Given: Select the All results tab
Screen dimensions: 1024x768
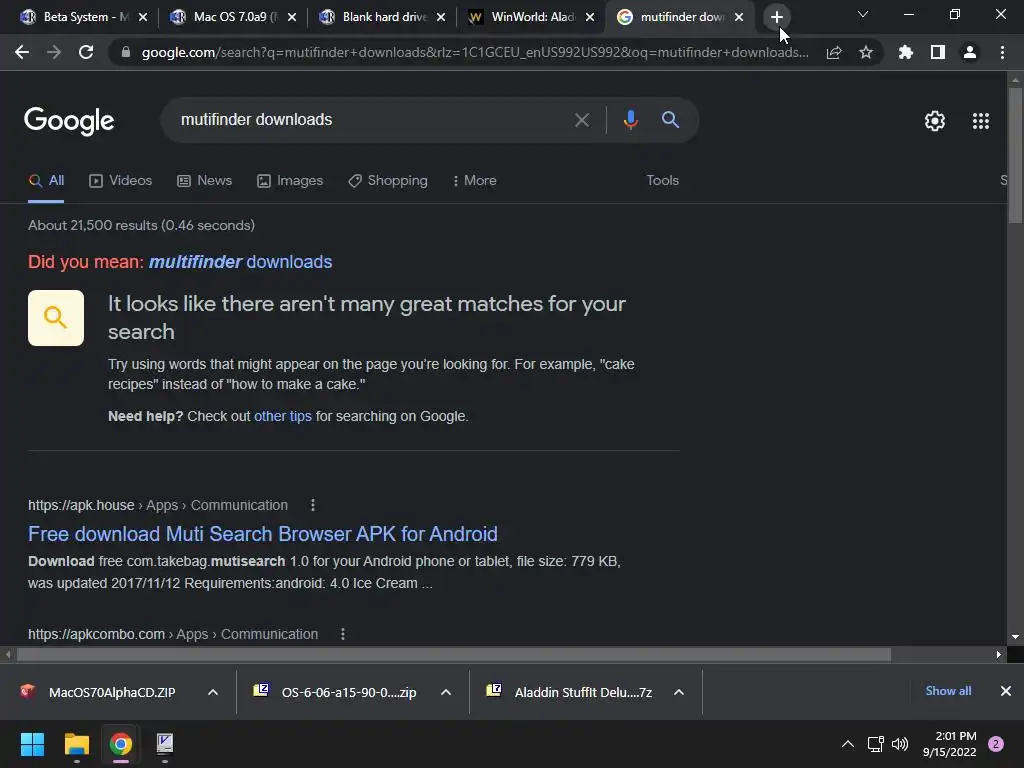Looking at the screenshot, I should [x=46, y=180].
